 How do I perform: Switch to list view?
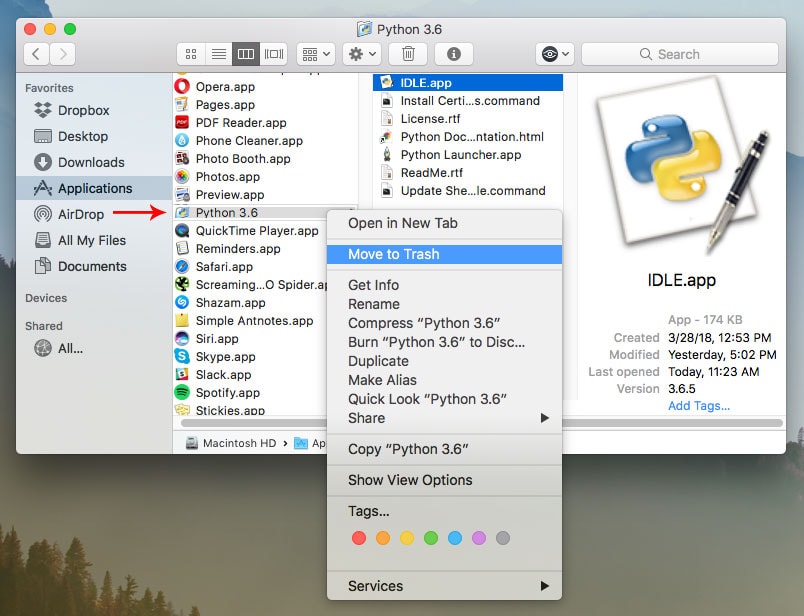pos(218,54)
